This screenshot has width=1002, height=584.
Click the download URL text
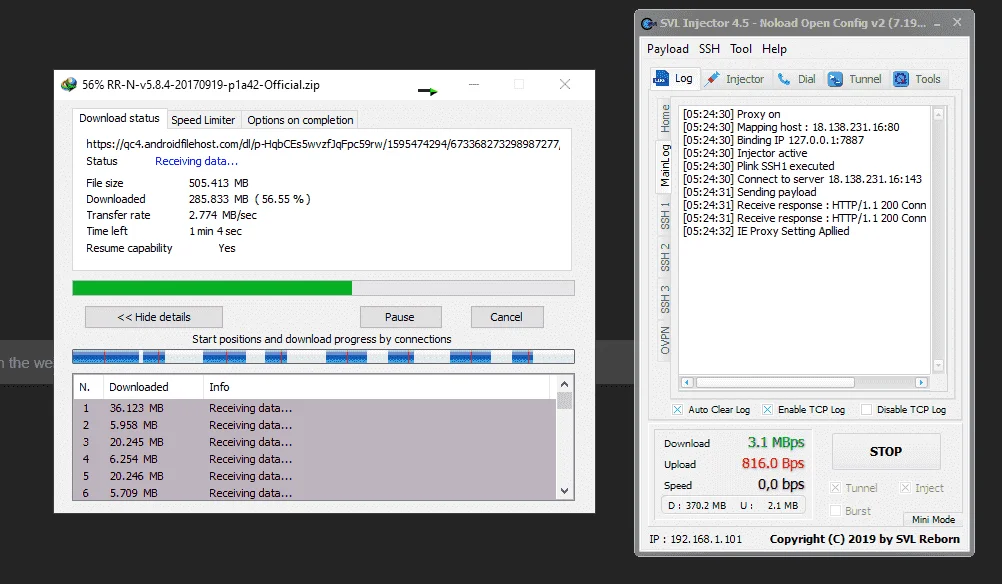click(x=323, y=144)
